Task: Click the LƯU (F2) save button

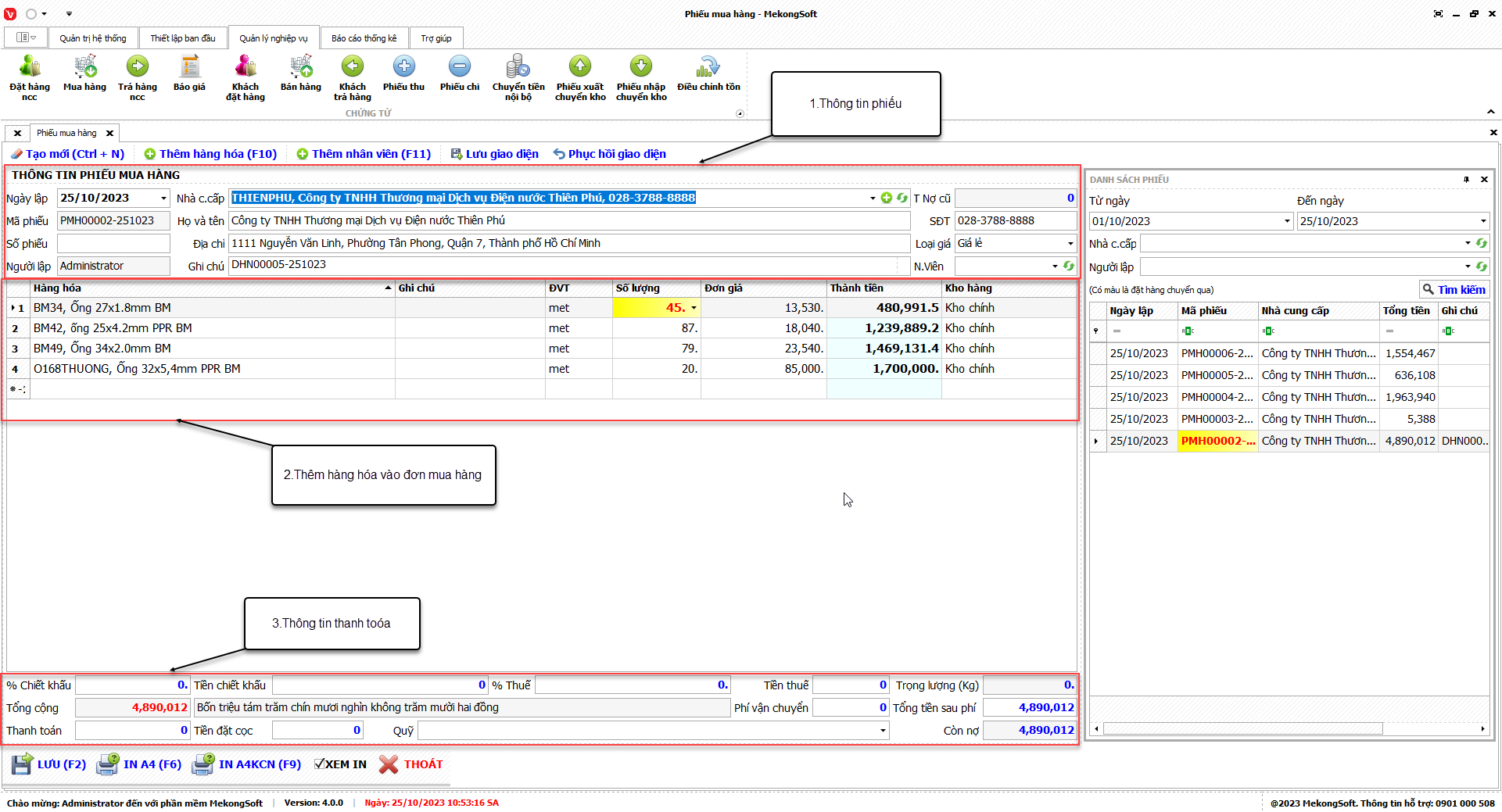Action: pyautogui.click(x=49, y=764)
